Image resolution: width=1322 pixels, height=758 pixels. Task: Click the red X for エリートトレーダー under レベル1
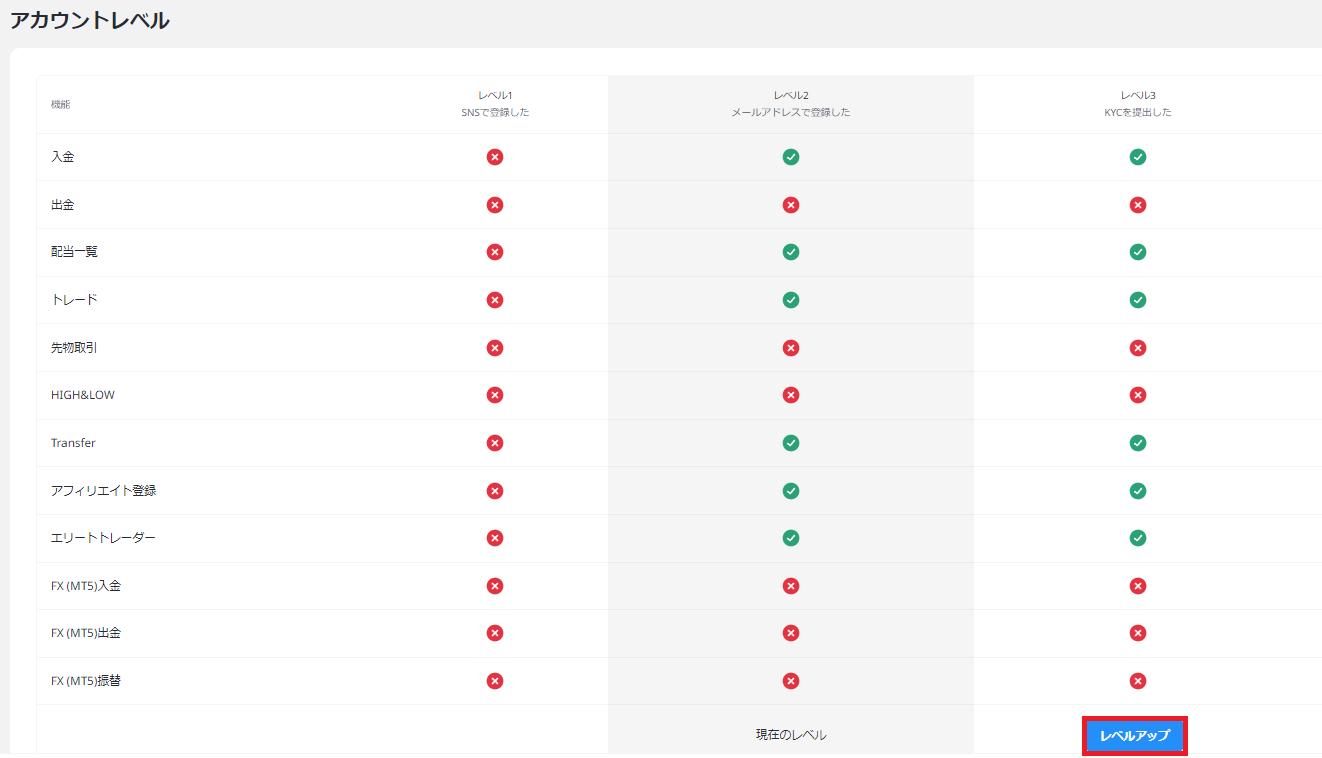pos(494,538)
